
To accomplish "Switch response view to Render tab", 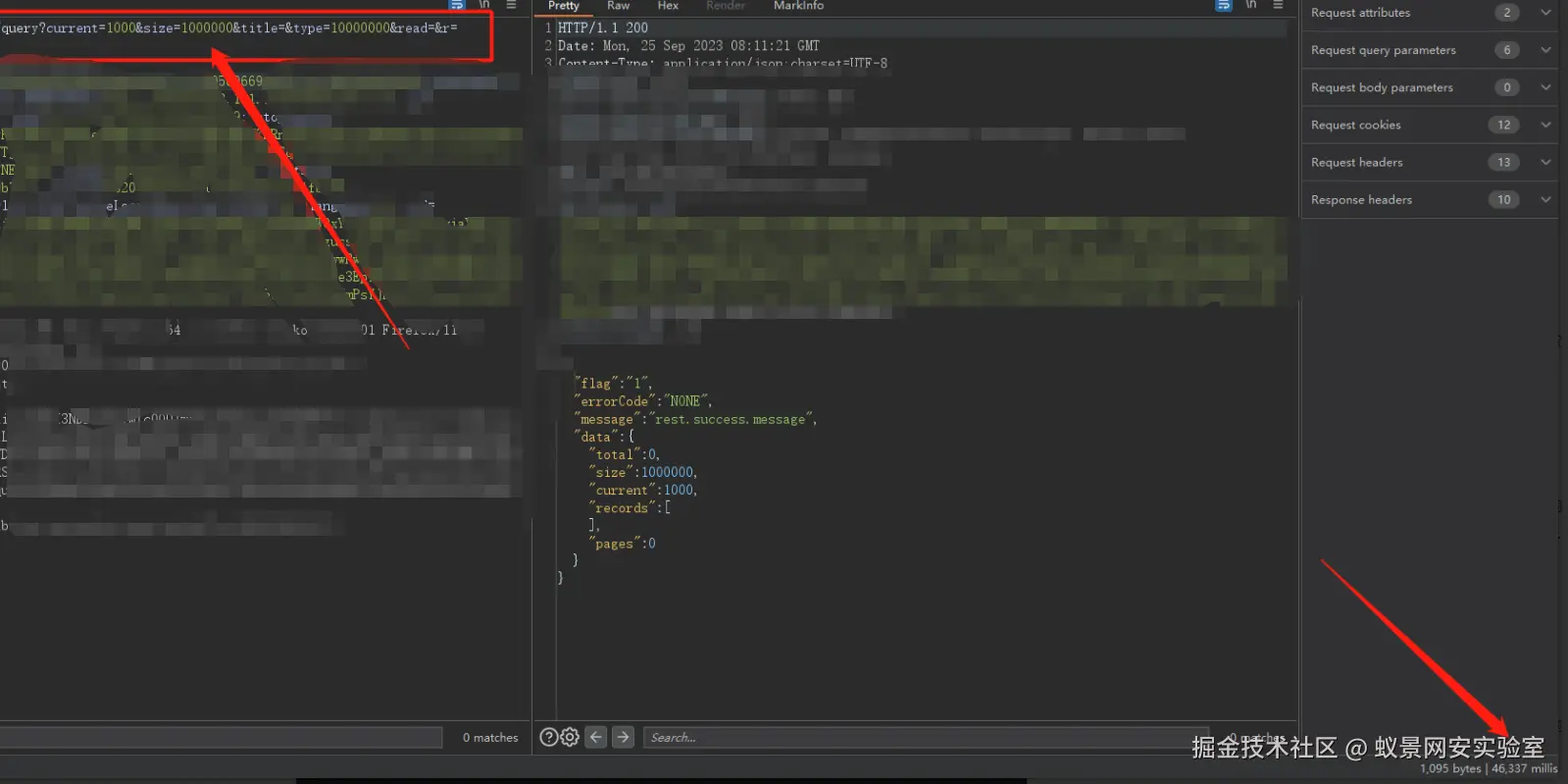I will (x=726, y=6).
